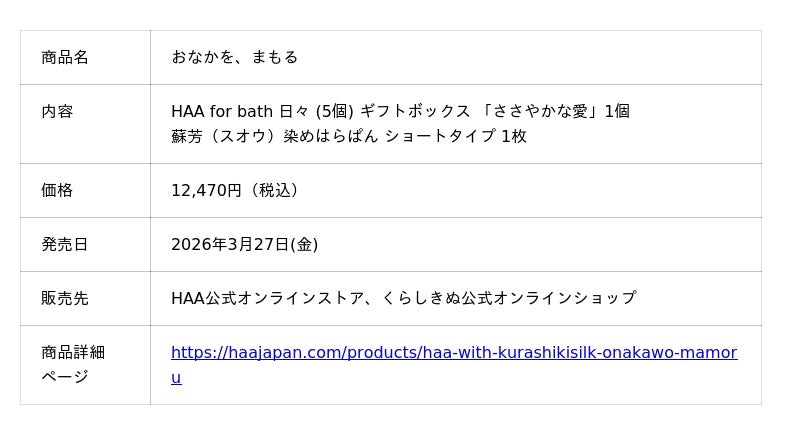800x435 pixels.
Task: Click the 商品名 label cell
Action: (65, 58)
